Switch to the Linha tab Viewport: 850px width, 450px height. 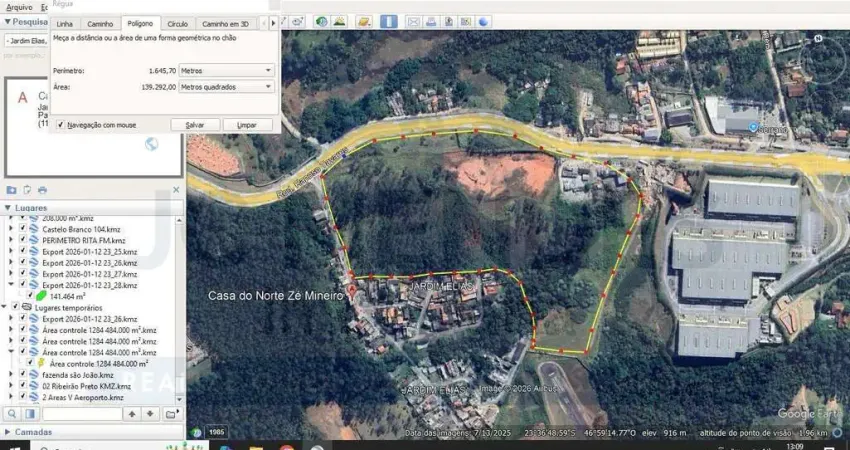[65, 24]
